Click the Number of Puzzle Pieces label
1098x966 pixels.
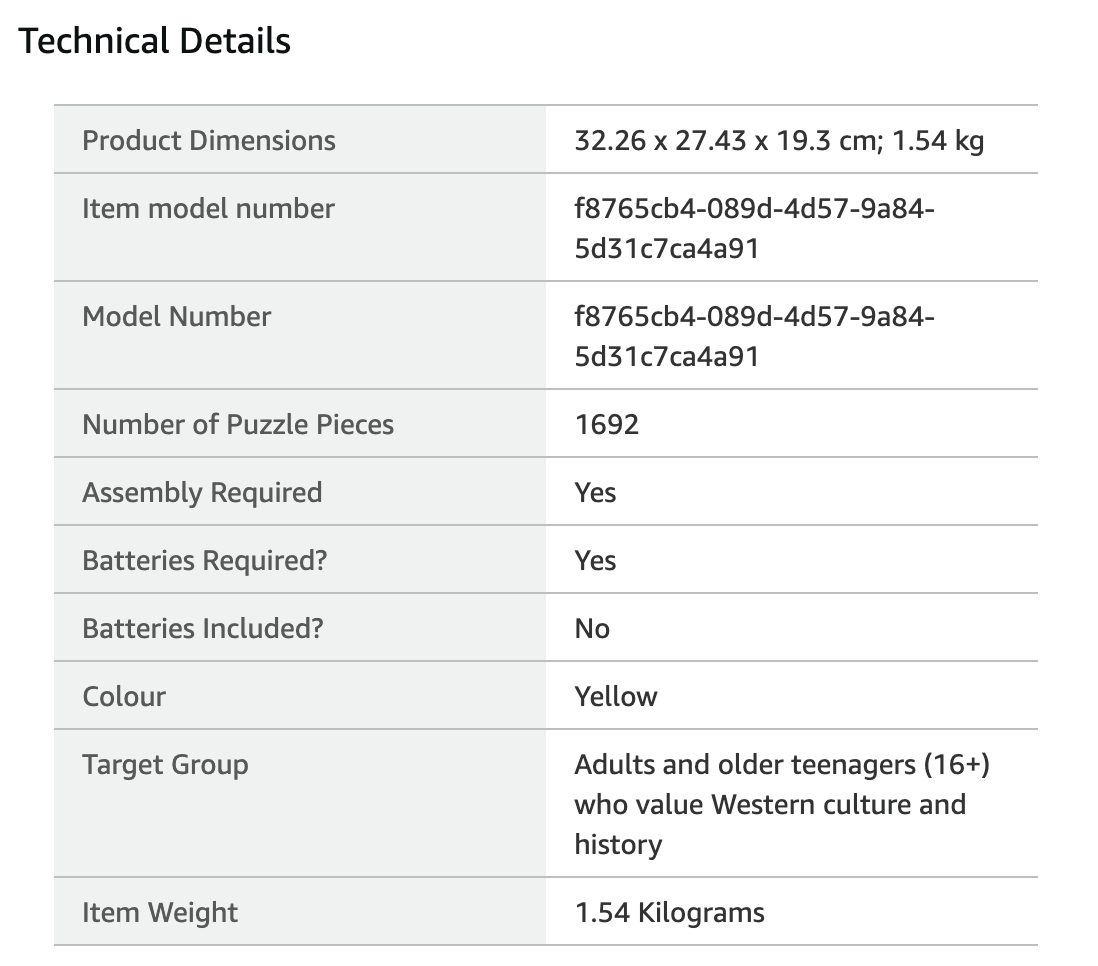point(238,425)
